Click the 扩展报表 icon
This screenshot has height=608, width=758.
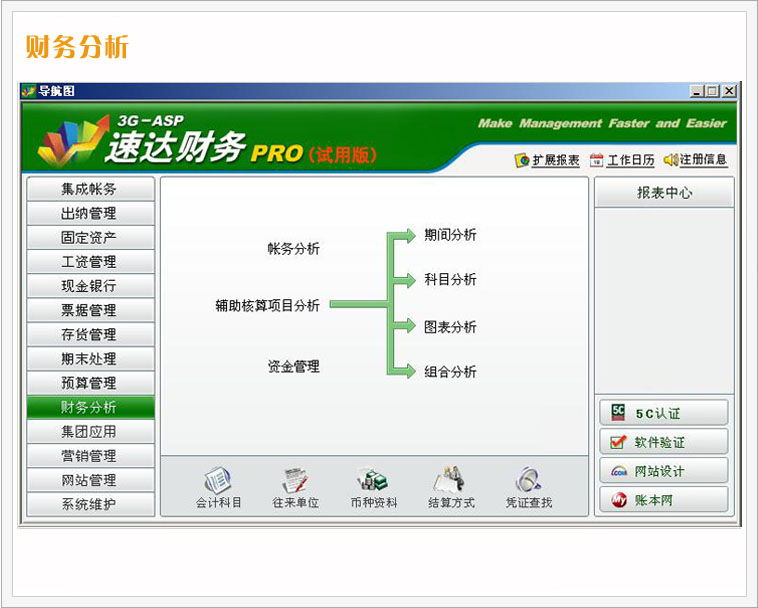[522, 160]
